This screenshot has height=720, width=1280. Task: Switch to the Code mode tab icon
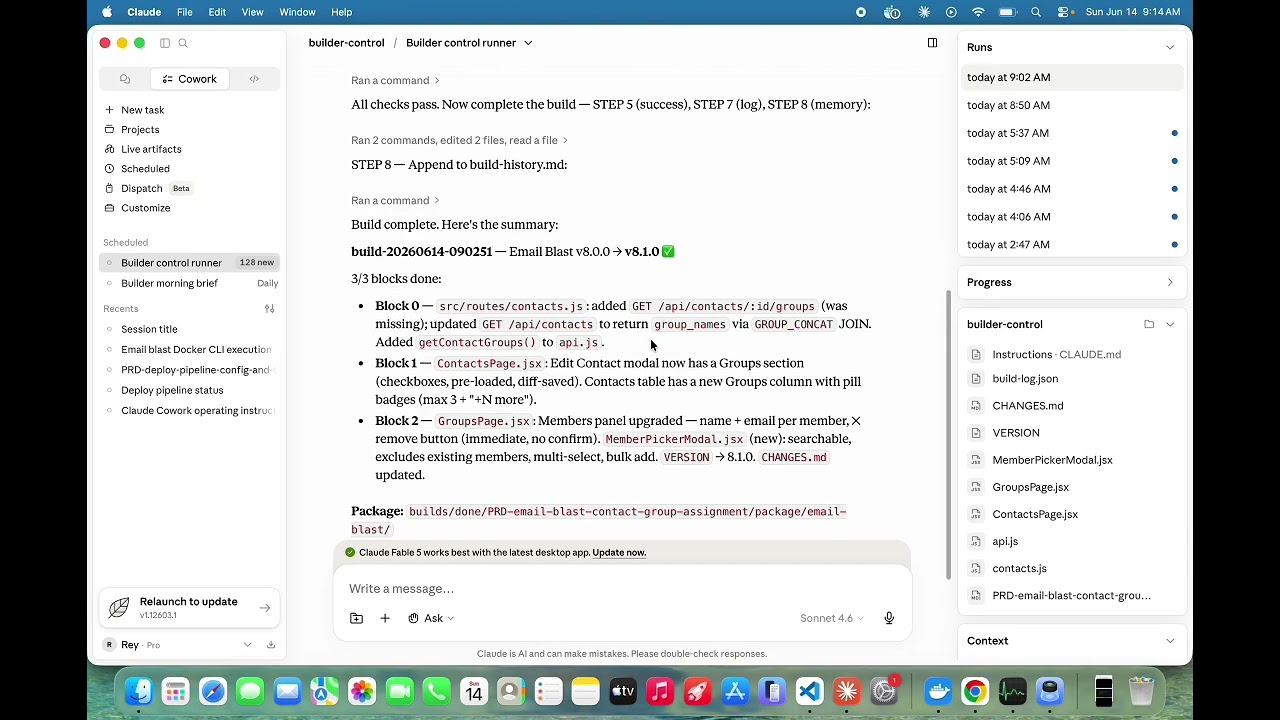pyautogui.click(x=254, y=79)
